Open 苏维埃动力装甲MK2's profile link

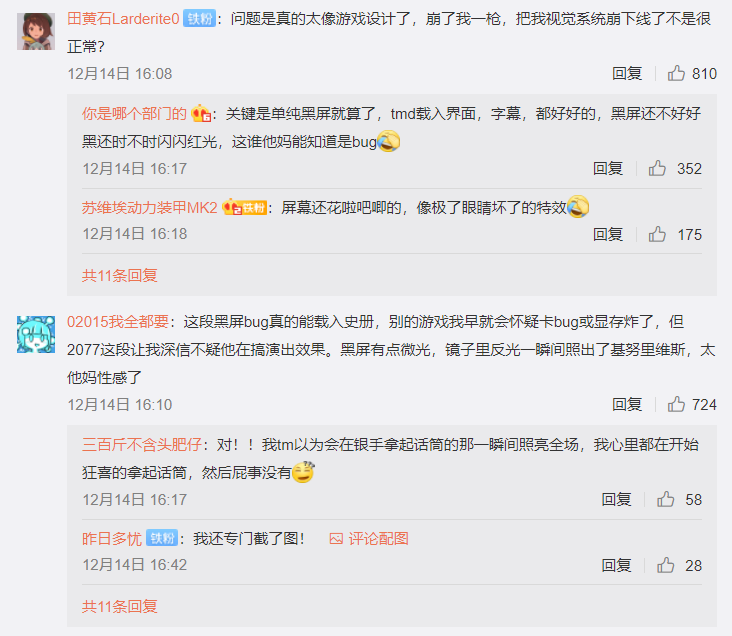(149, 208)
